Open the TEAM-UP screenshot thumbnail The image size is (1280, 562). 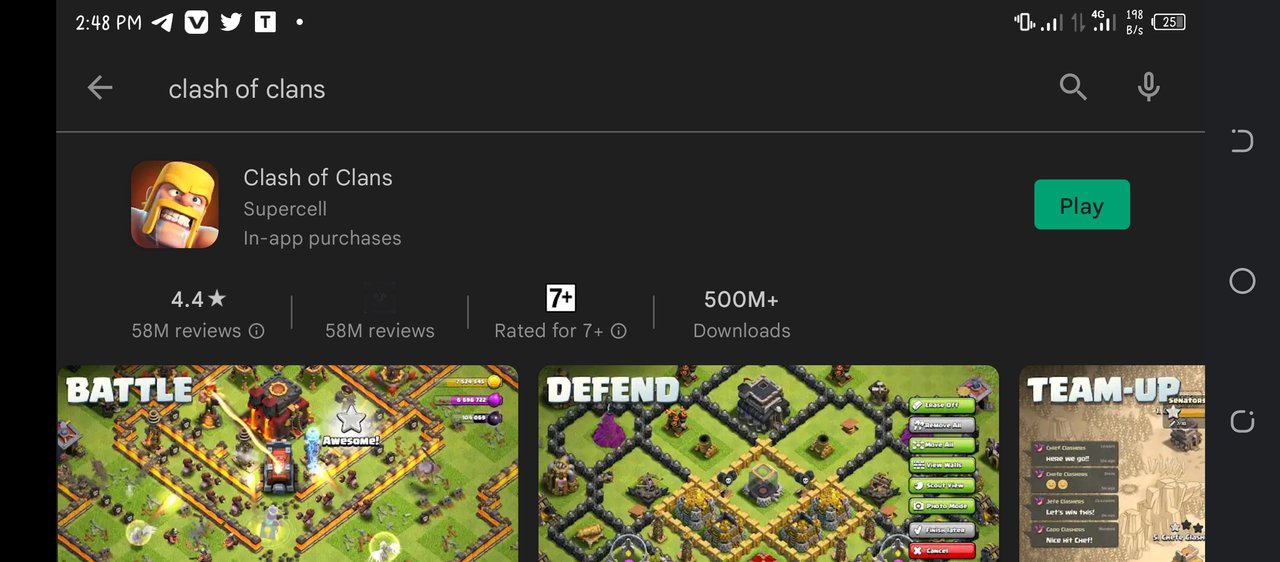tap(1112, 463)
